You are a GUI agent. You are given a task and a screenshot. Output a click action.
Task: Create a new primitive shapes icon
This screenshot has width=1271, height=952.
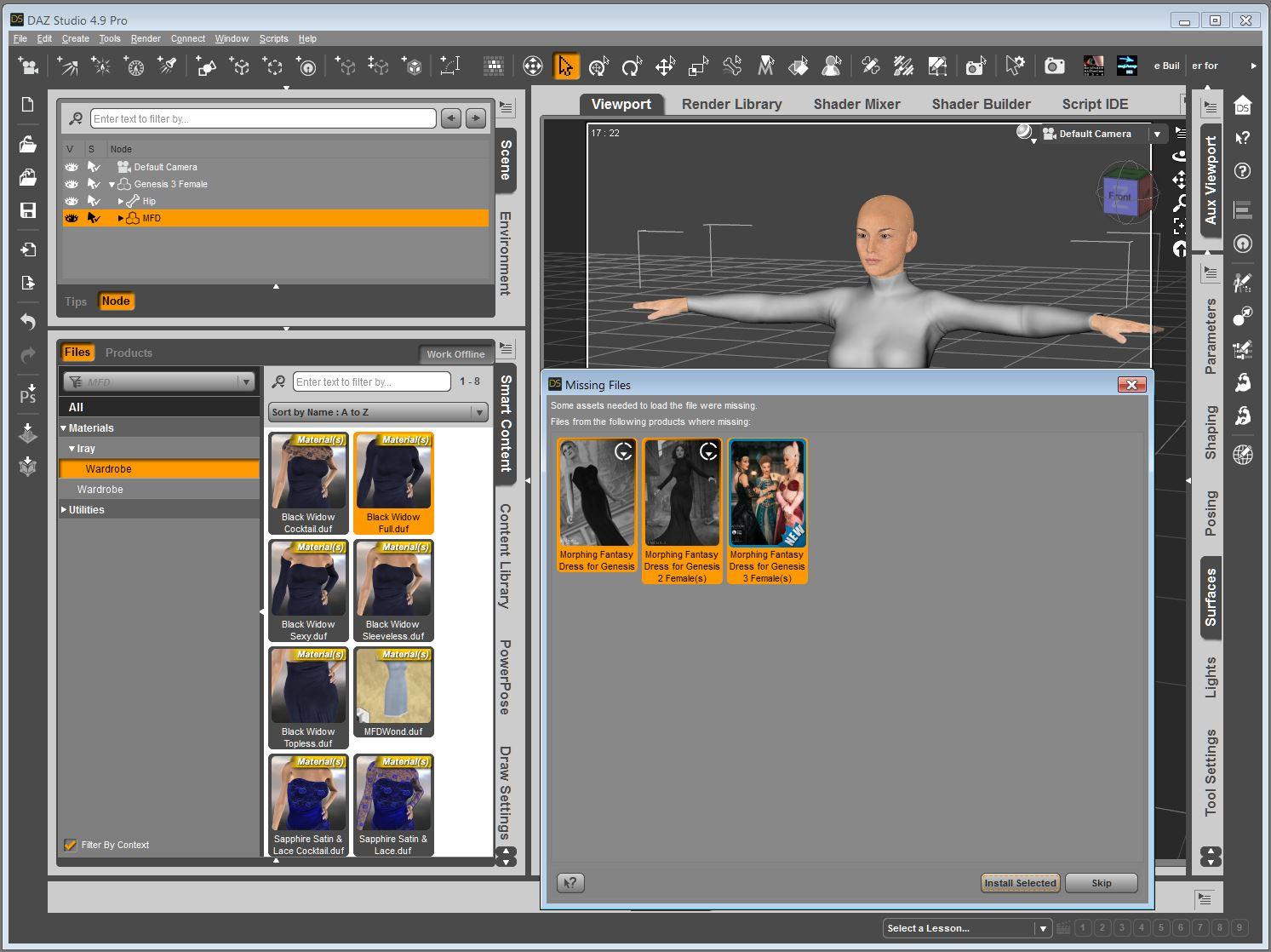coord(206,66)
